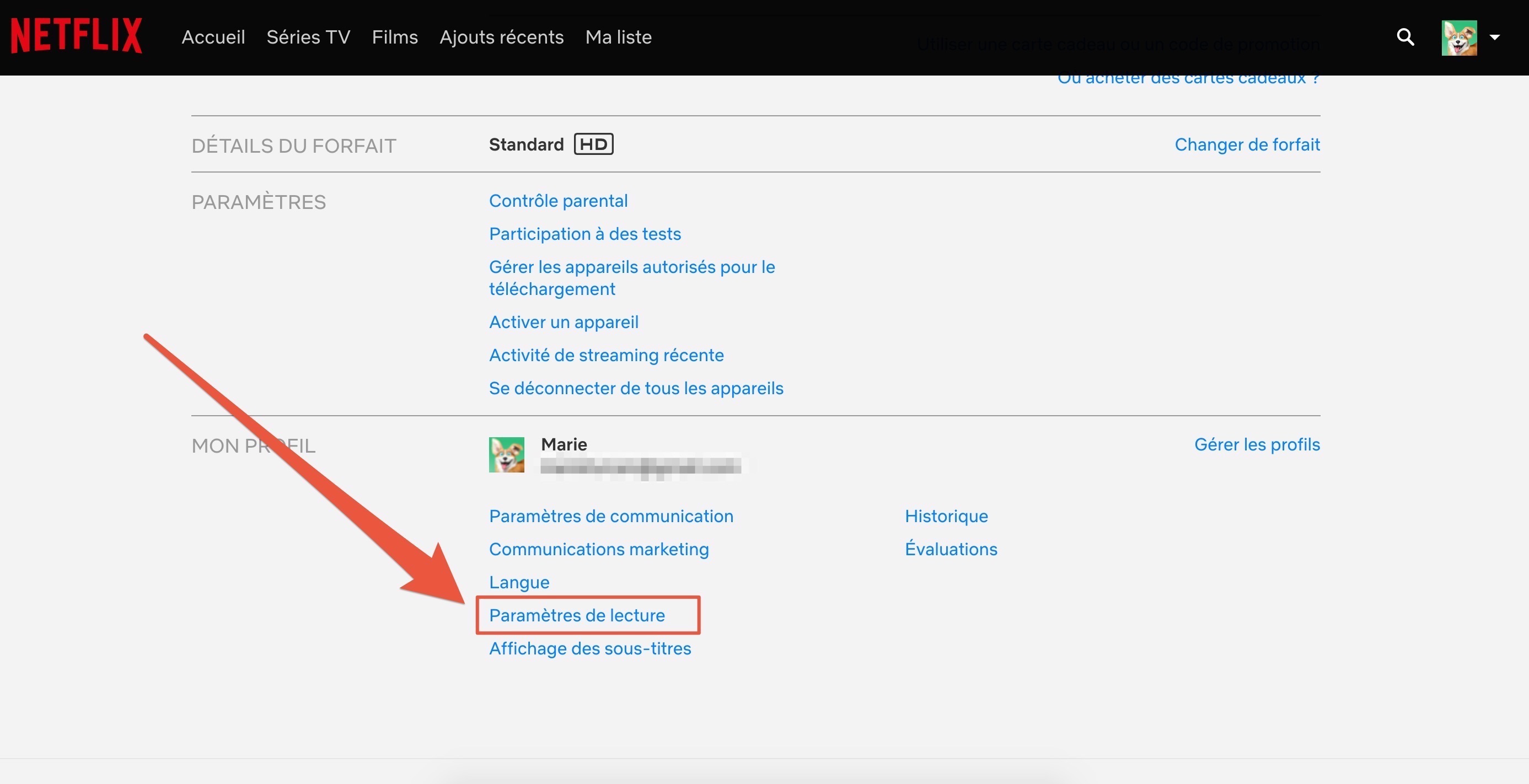Screen dimensions: 1529x784
Task: Click Affichage des sous-titres link
Action: click(589, 649)
